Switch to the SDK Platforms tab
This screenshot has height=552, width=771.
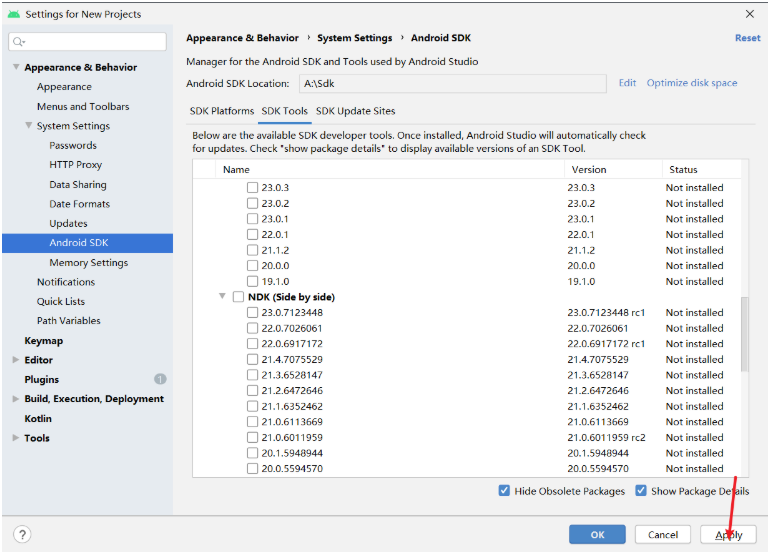222,111
